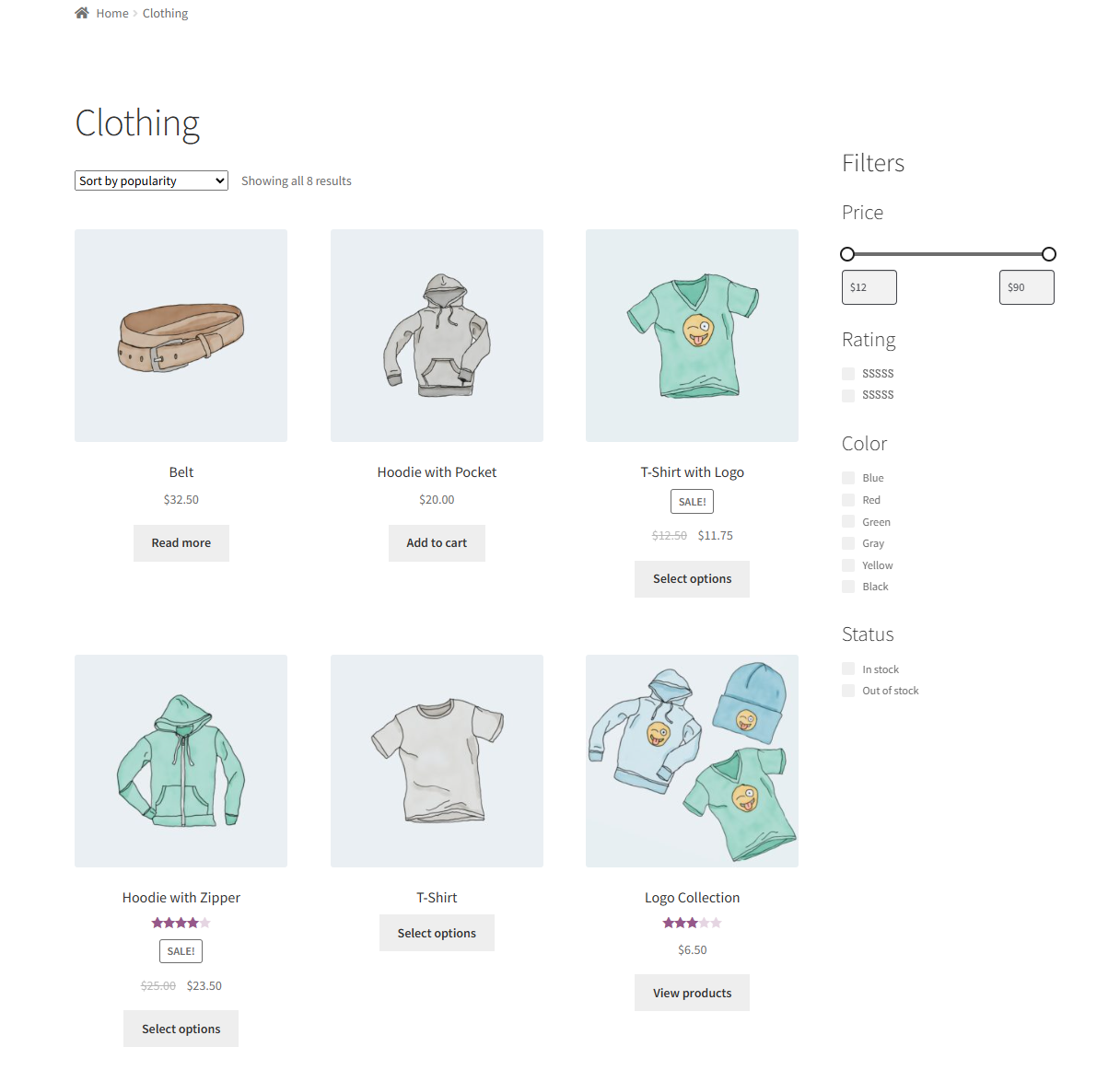Click the Home breadcrumb text link

tap(112, 13)
